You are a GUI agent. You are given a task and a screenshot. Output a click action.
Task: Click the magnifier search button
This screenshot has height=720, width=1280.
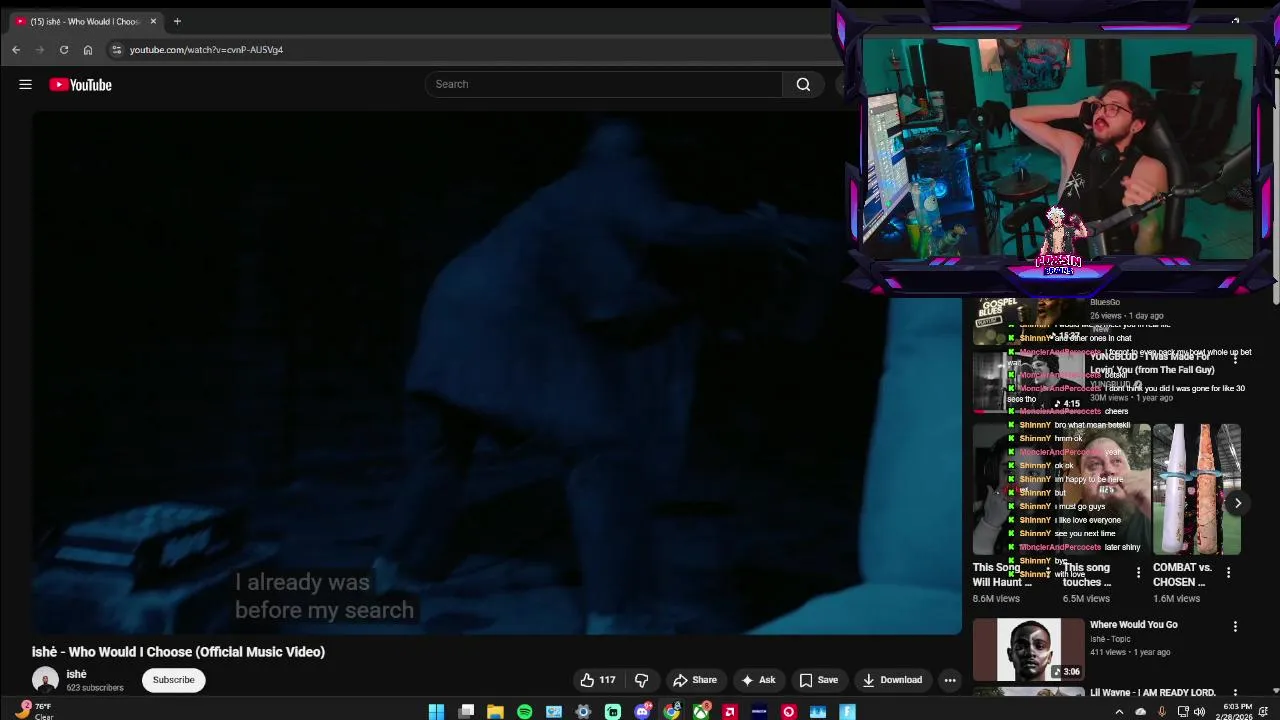(803, 84)
